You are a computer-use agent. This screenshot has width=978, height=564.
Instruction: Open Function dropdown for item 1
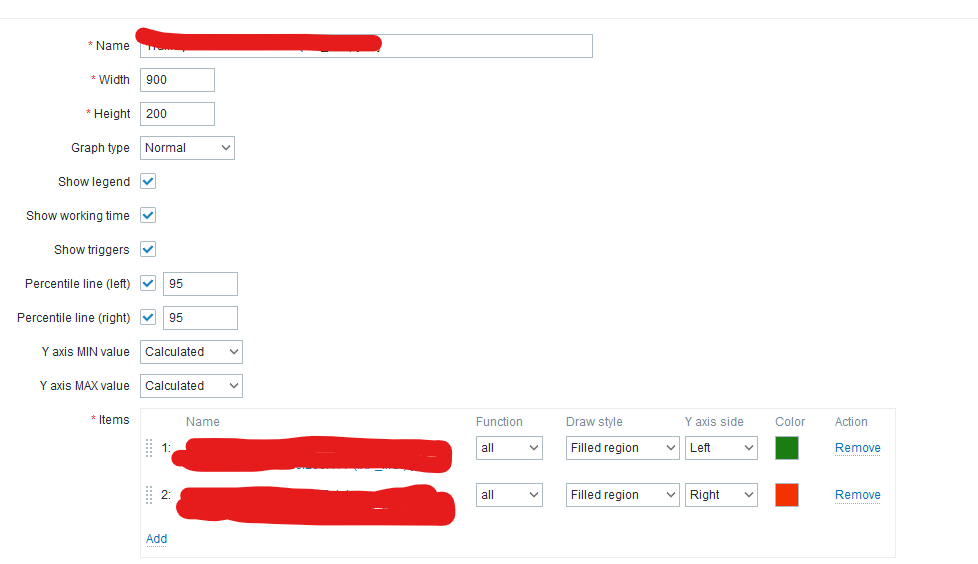(509, 448)
